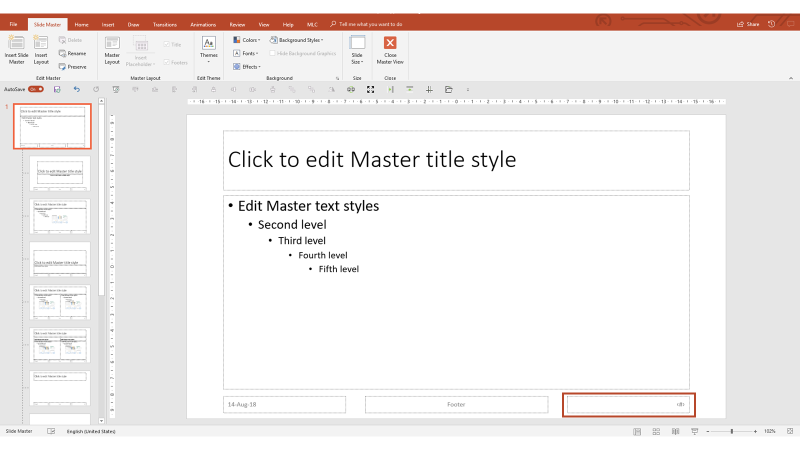Click English (United States) language in status bar
800x450 pixels.
tap(91, 431)
